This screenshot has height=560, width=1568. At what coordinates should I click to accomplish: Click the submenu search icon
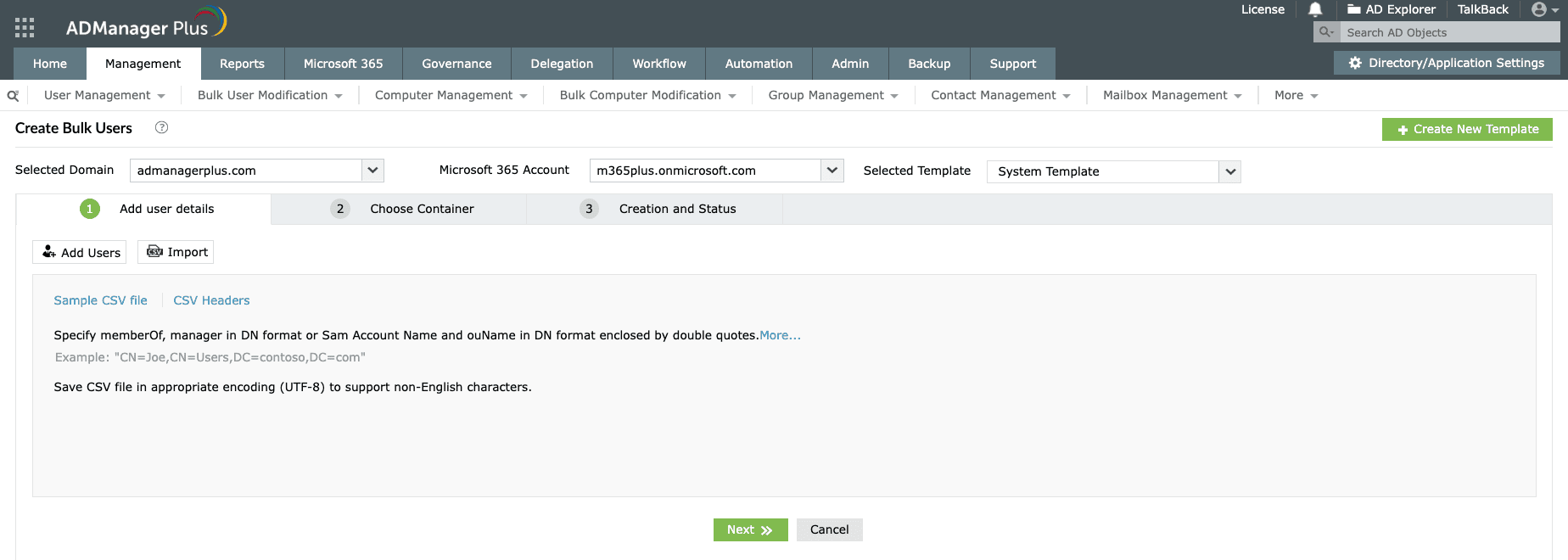pos(13,96)
